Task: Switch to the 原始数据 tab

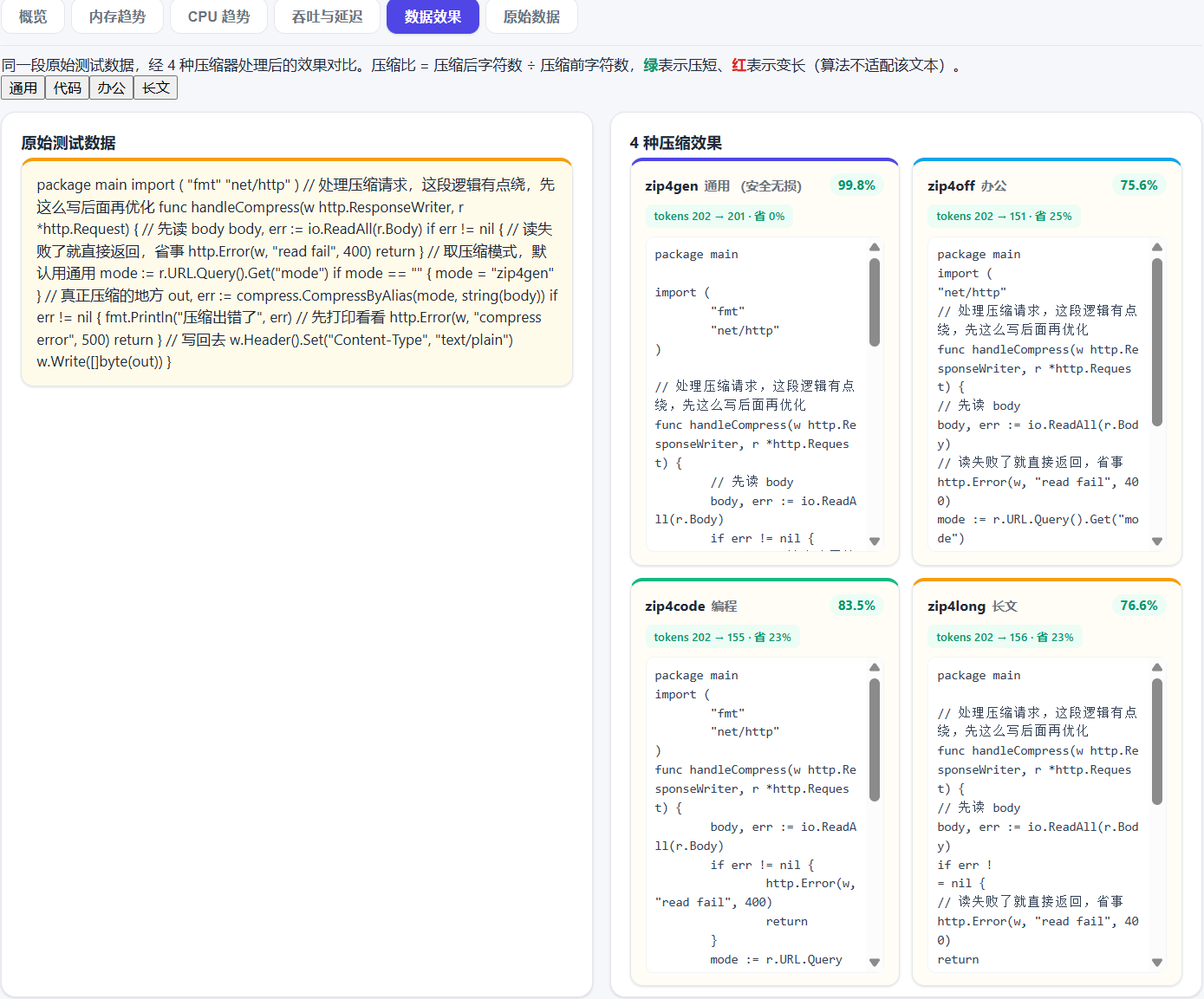Action: 531,16
